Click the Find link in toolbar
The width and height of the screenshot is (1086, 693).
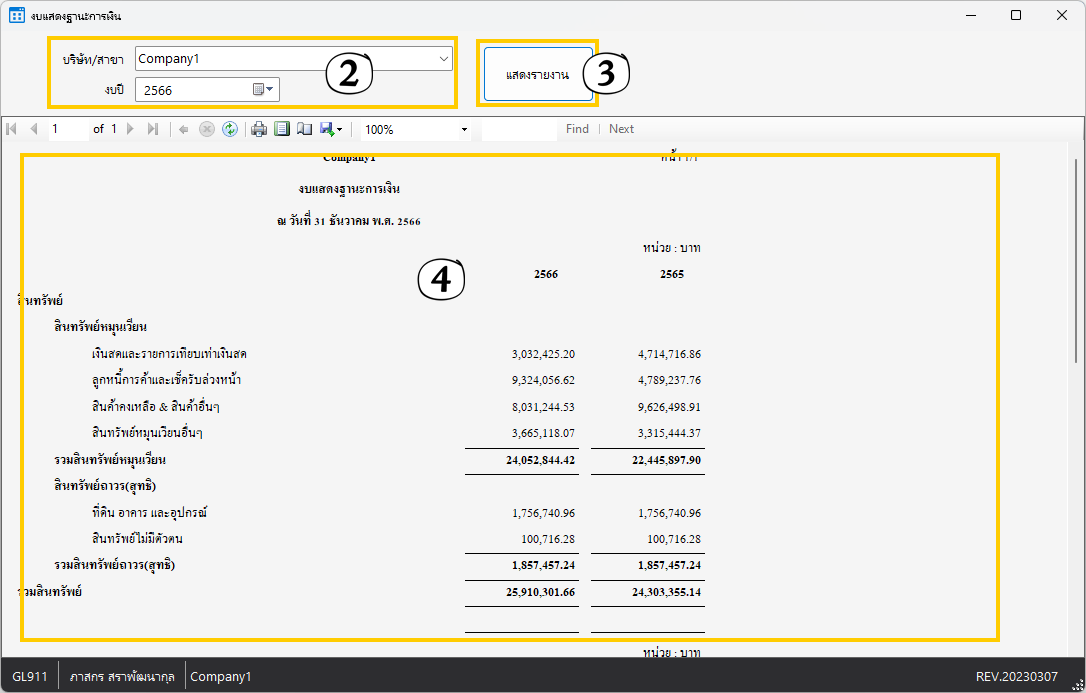(577, 129)
